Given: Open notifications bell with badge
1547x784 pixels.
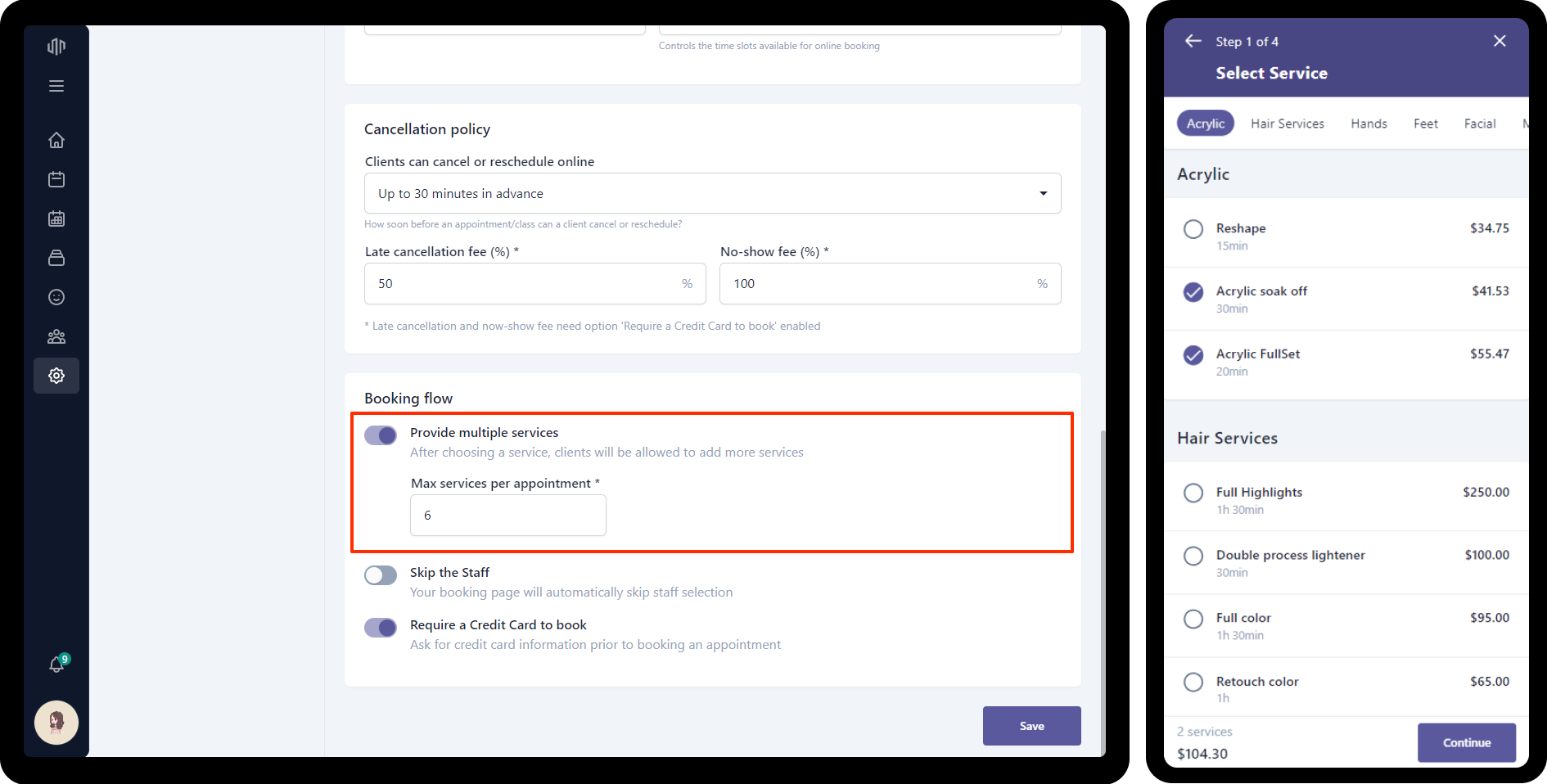Looking at the screenshot, I should click(x=56, y=665).
